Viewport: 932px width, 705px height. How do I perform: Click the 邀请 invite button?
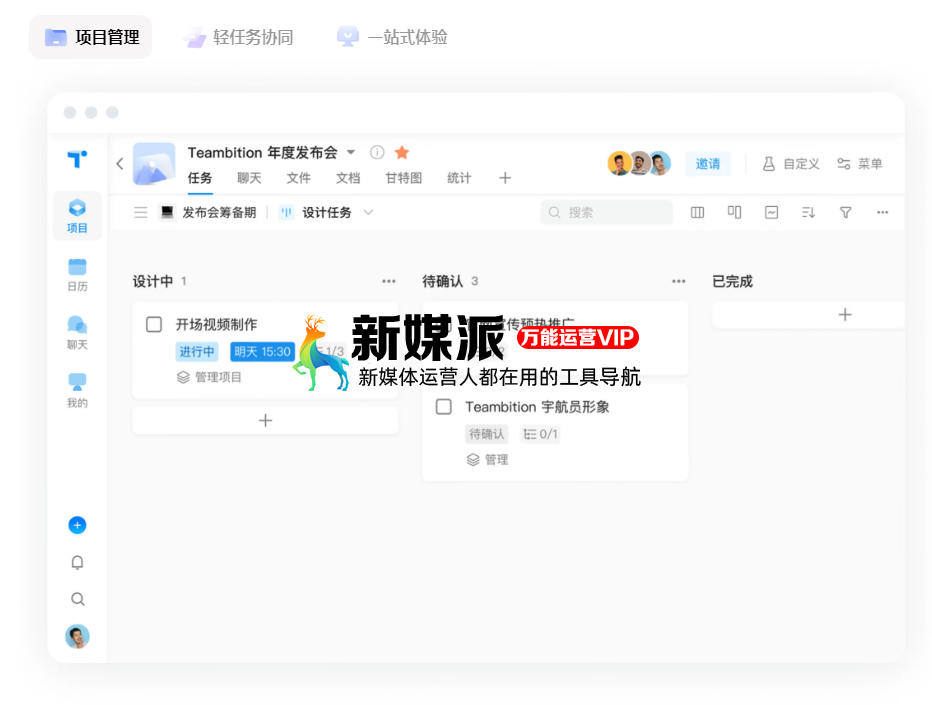point(708,163)
